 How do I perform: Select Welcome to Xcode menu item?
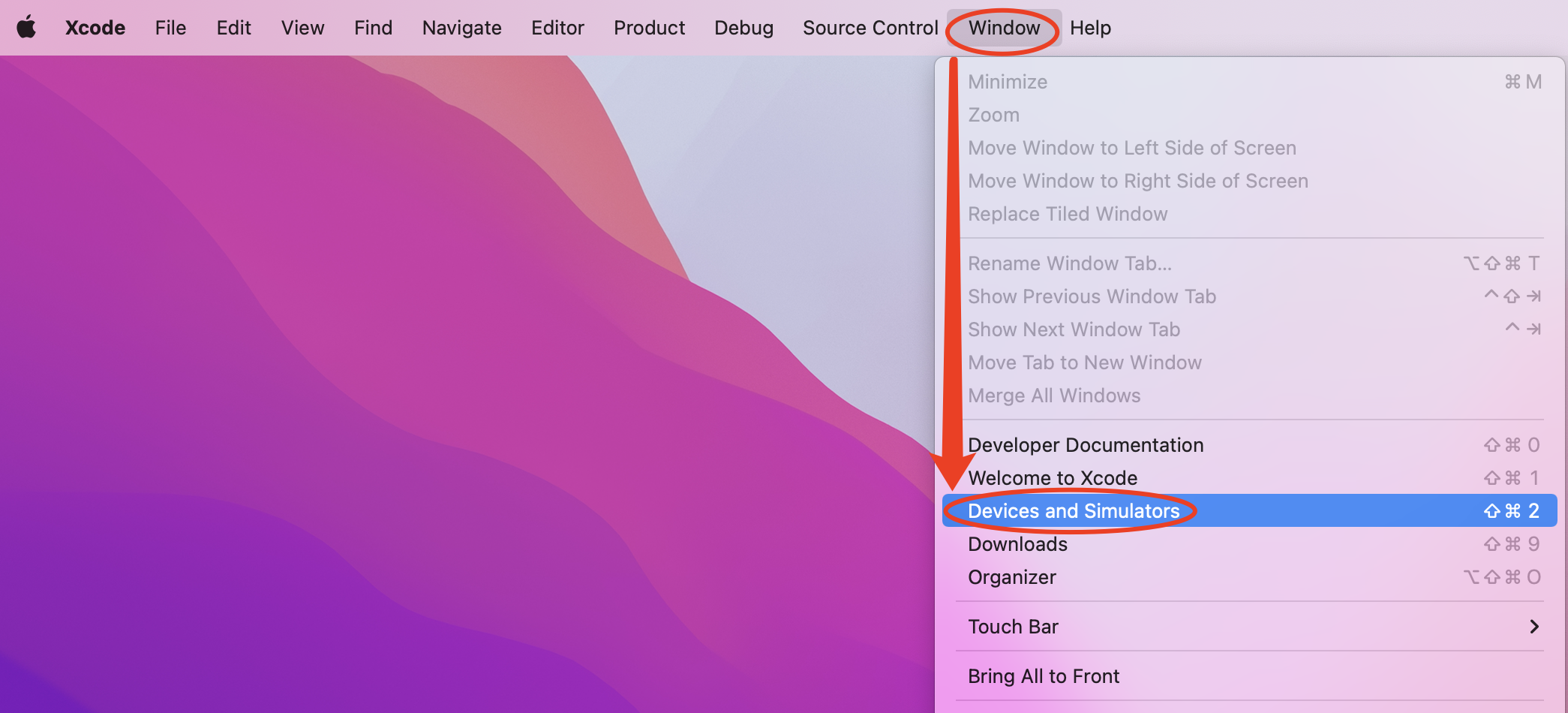(1250, 478)
